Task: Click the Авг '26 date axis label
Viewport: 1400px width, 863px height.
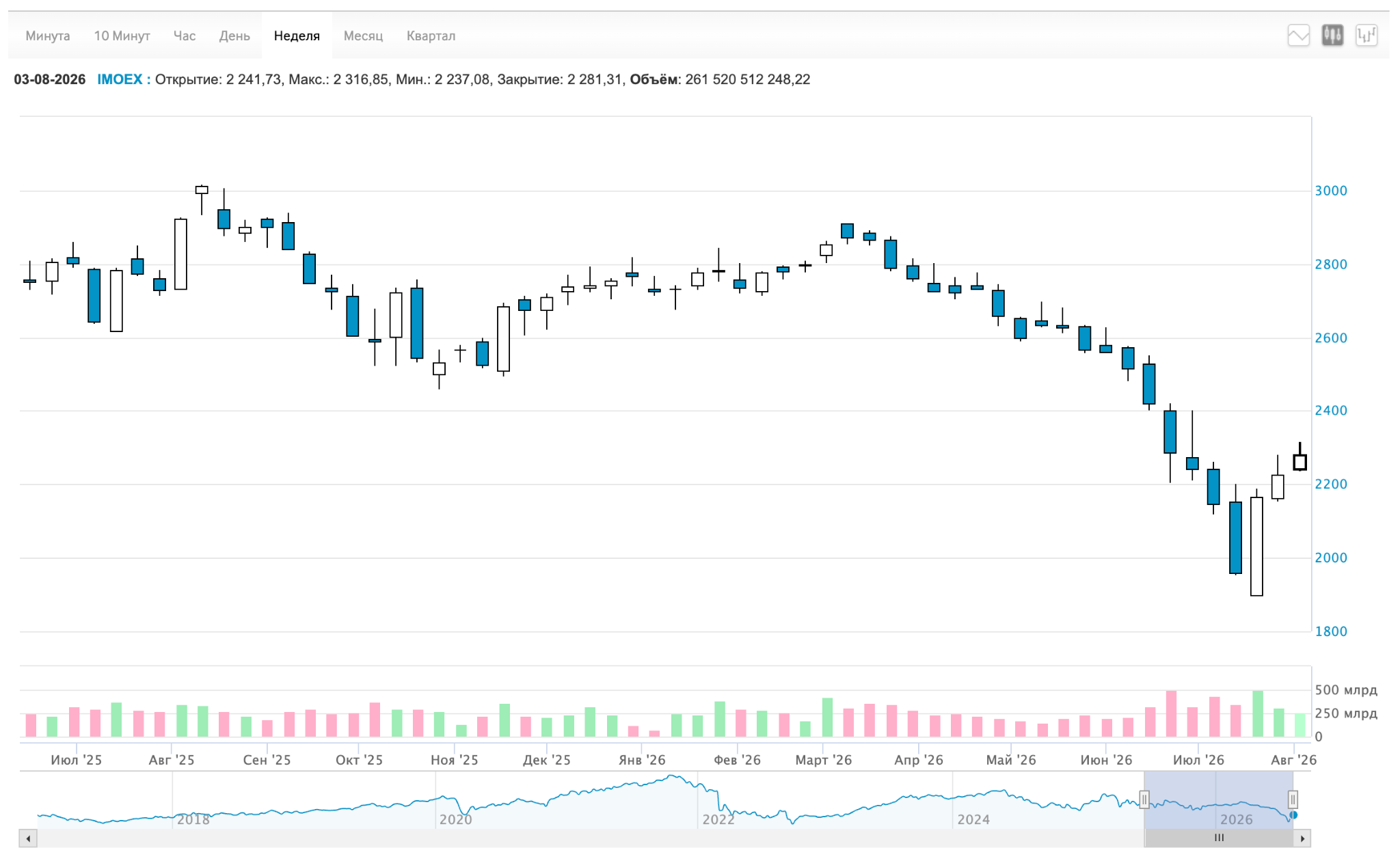Action: pyautogui.click(x=1293, y=760)
